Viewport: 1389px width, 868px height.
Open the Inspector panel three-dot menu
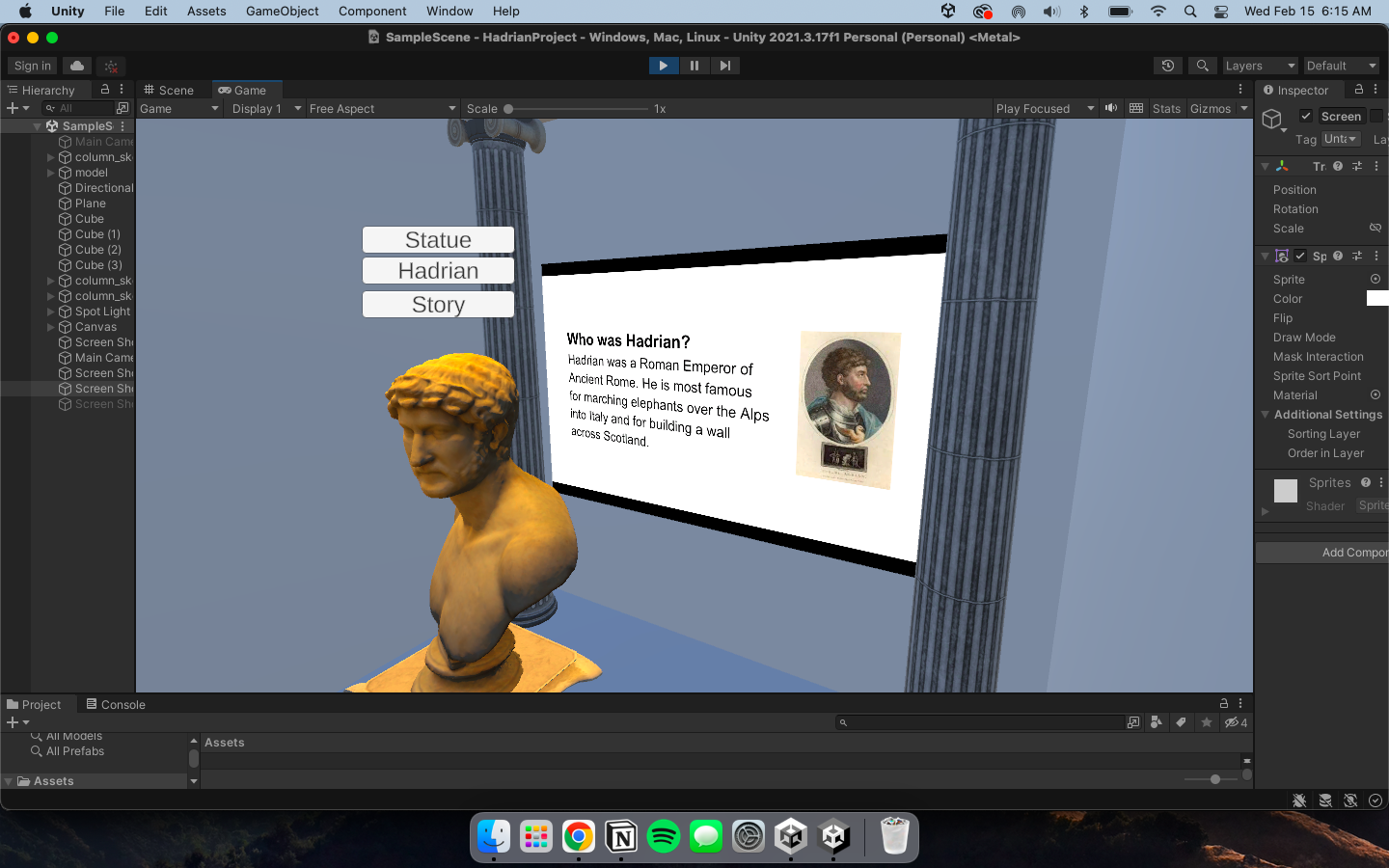tap(1375, 90)
